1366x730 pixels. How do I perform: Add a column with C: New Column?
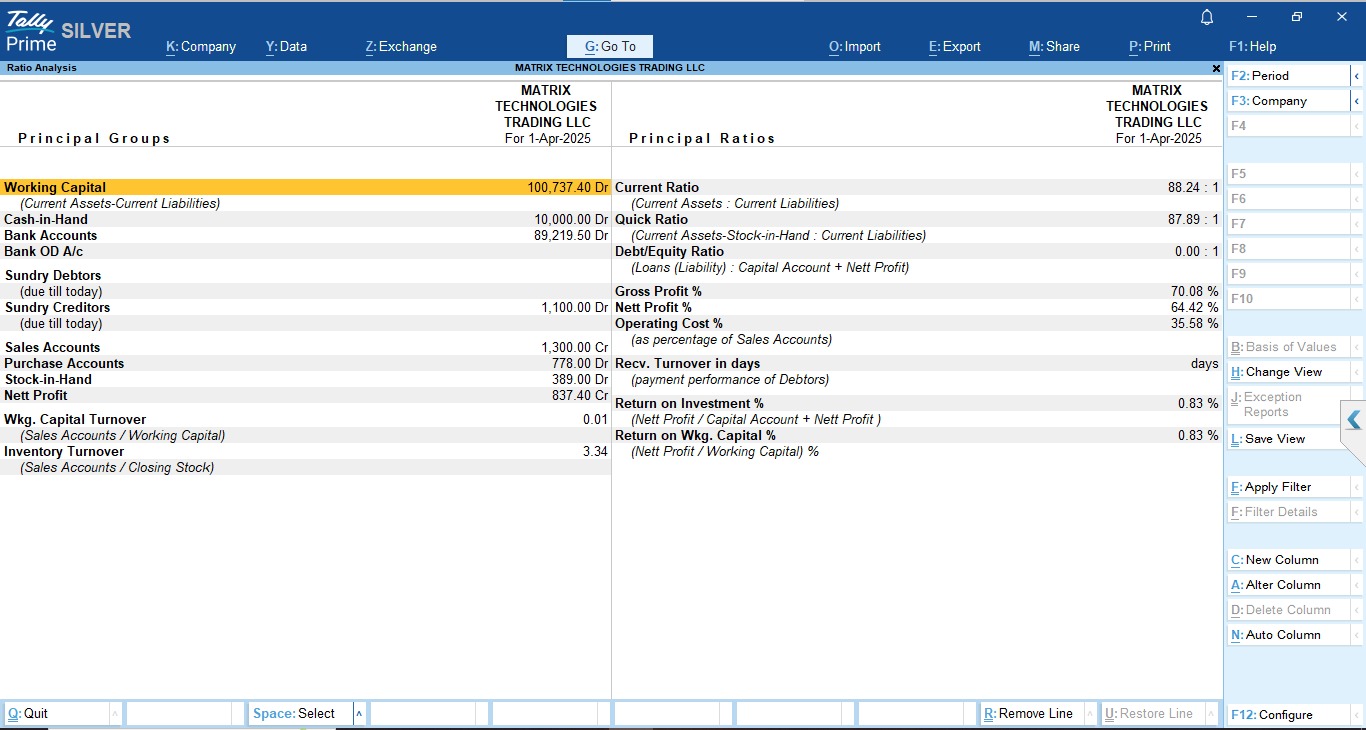pyautogui.click(x=1281, y=560)
